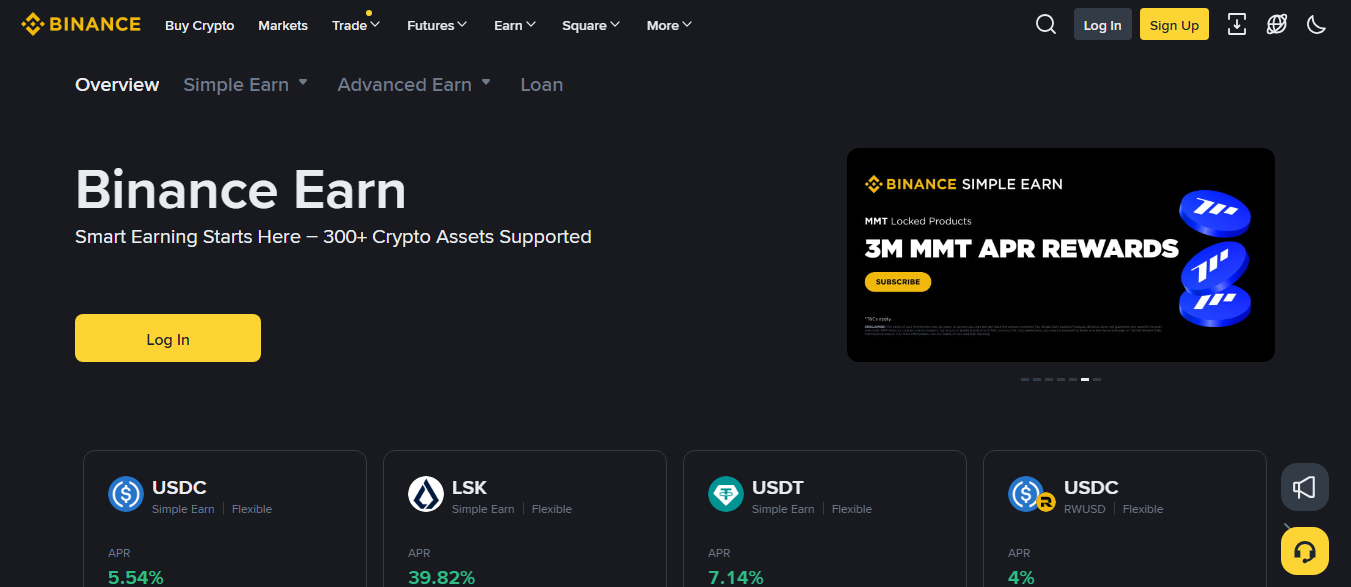Expand the Futures dropdown menu
This screenshot has height=587, width=1351.
[437, 25]
